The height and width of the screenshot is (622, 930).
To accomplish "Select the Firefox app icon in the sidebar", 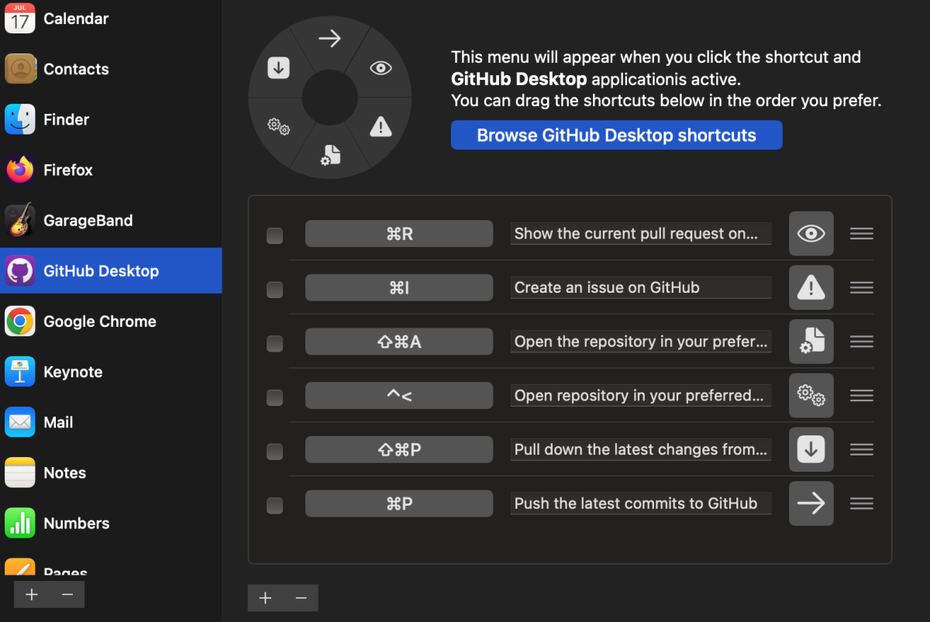I will point(20,170).
